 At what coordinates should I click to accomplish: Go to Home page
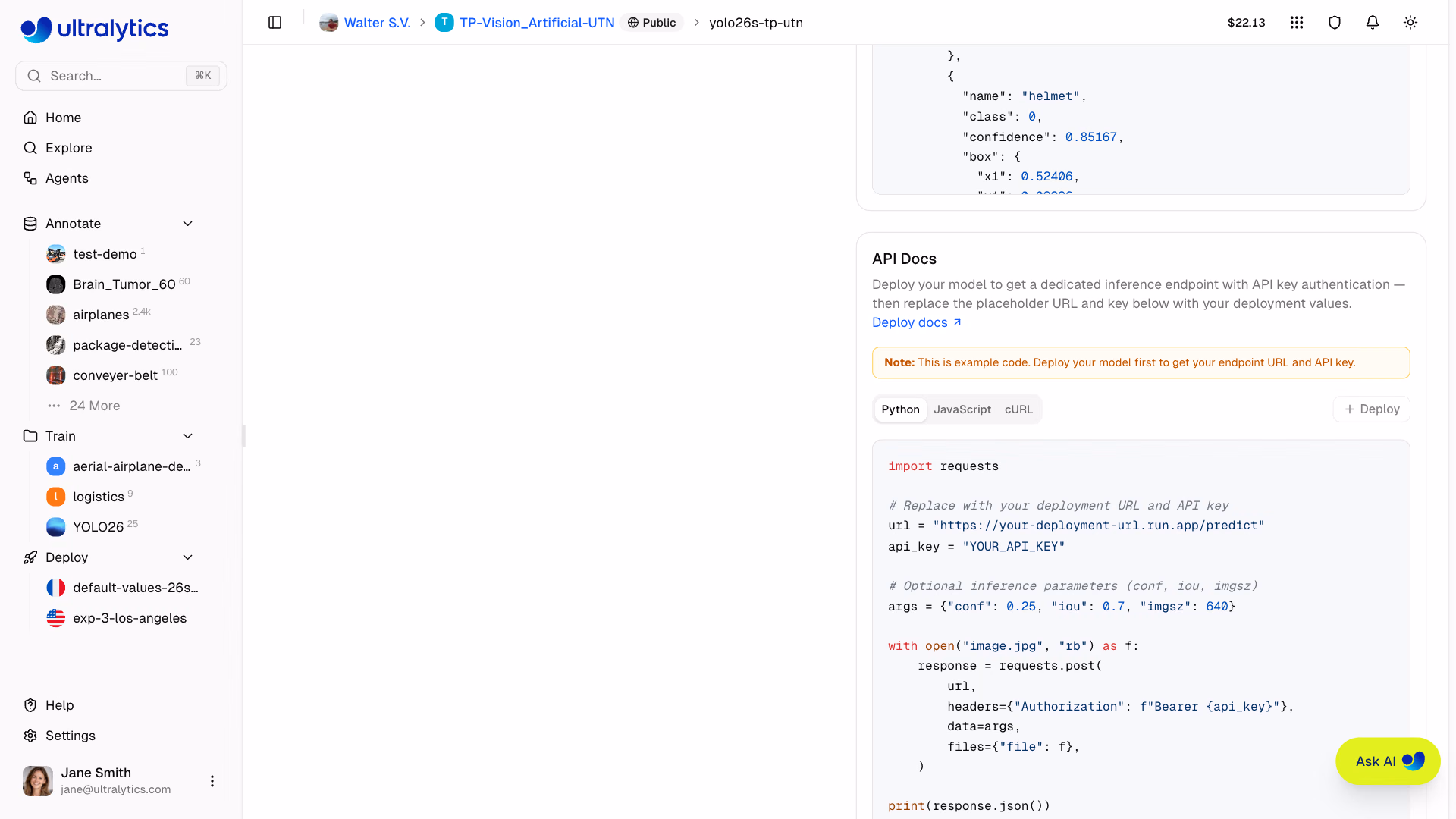63,118
